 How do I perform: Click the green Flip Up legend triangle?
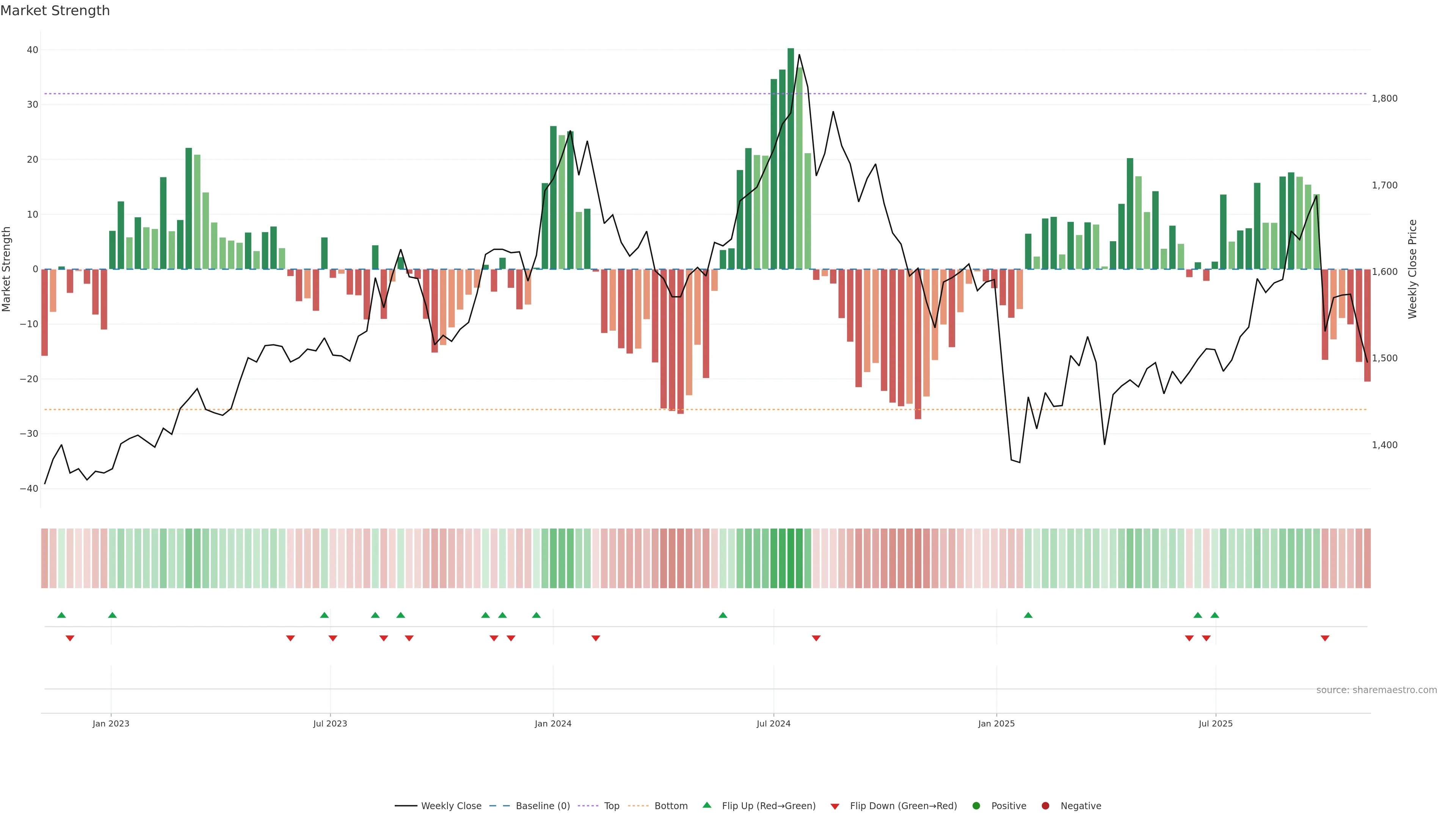click(706, 805)
